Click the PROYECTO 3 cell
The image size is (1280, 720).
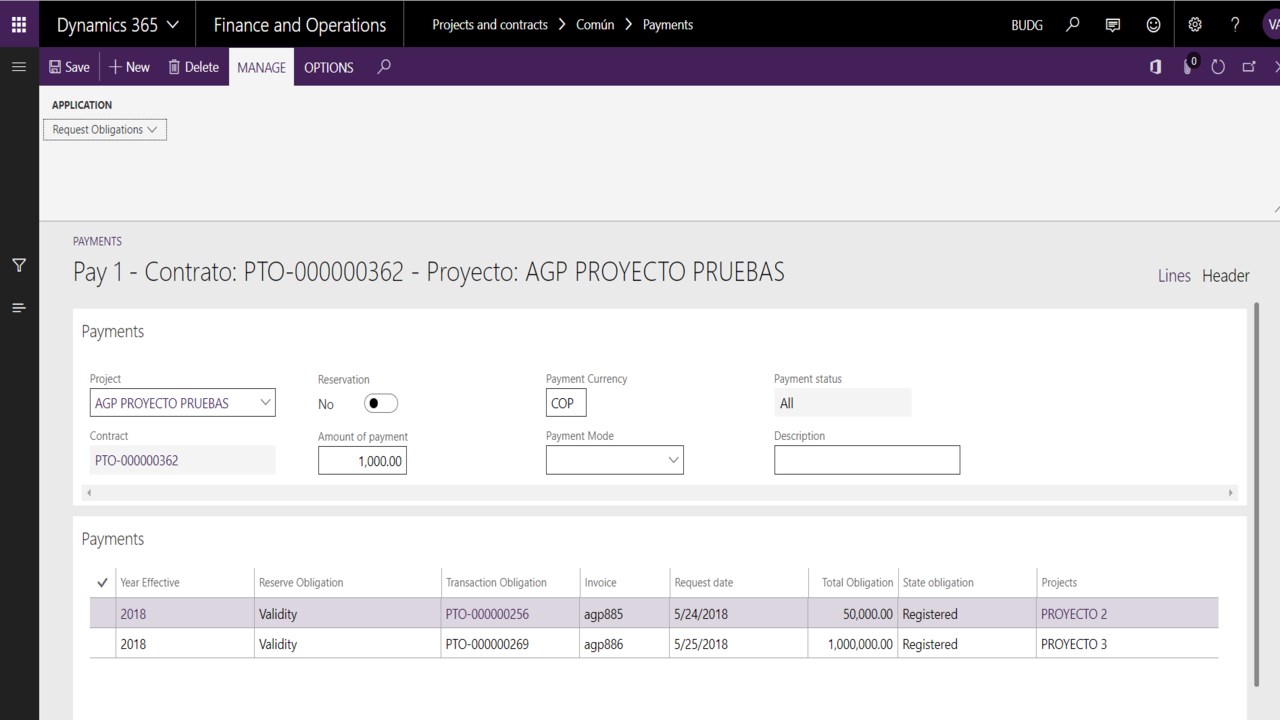tap(1127, 644)
